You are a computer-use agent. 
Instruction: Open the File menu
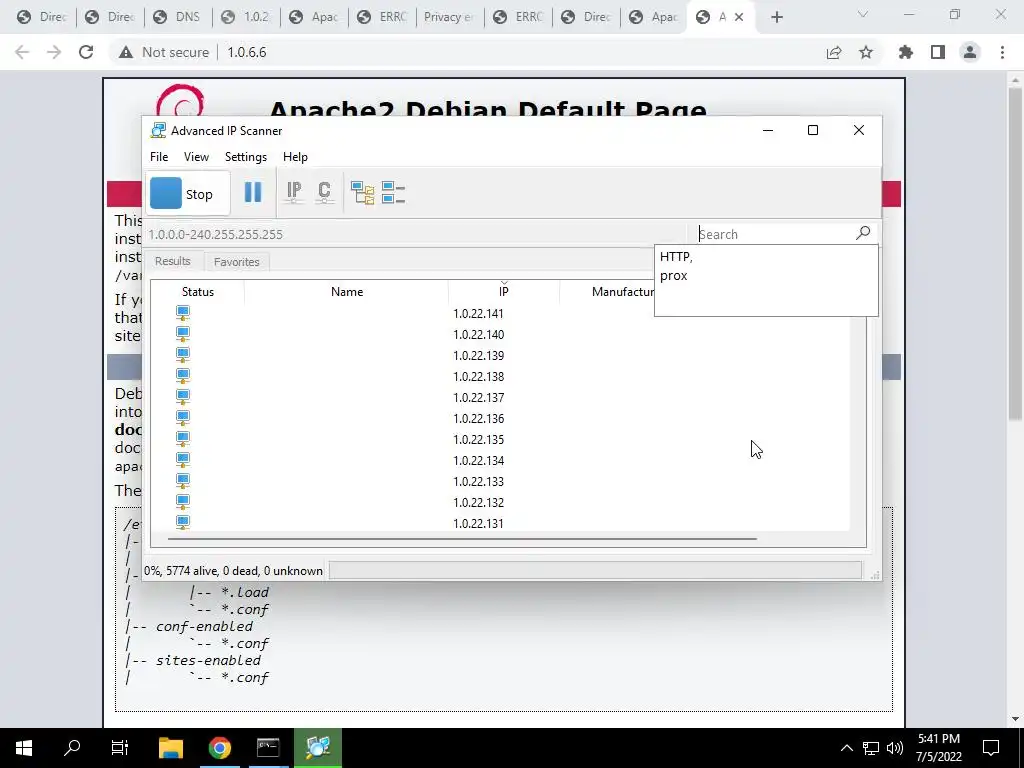(159, 157)
